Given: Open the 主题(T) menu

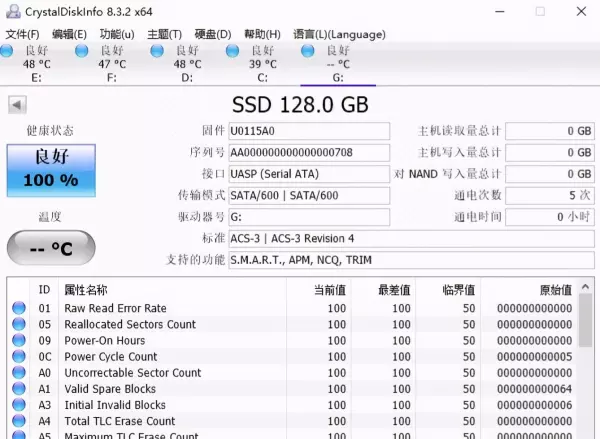Looking at the screenshot, I should (x=164, y=34).
